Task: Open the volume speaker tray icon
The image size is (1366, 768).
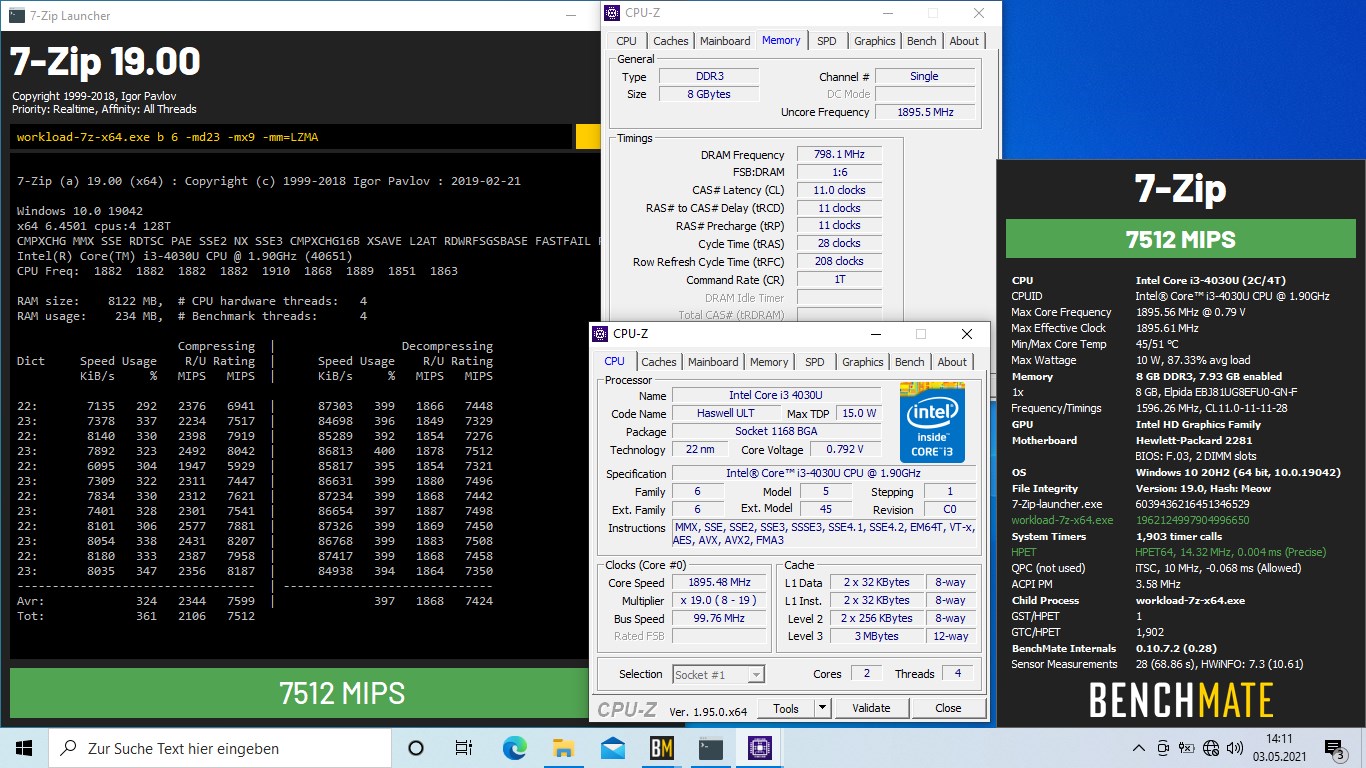Action: click(x=1233, y=748)
